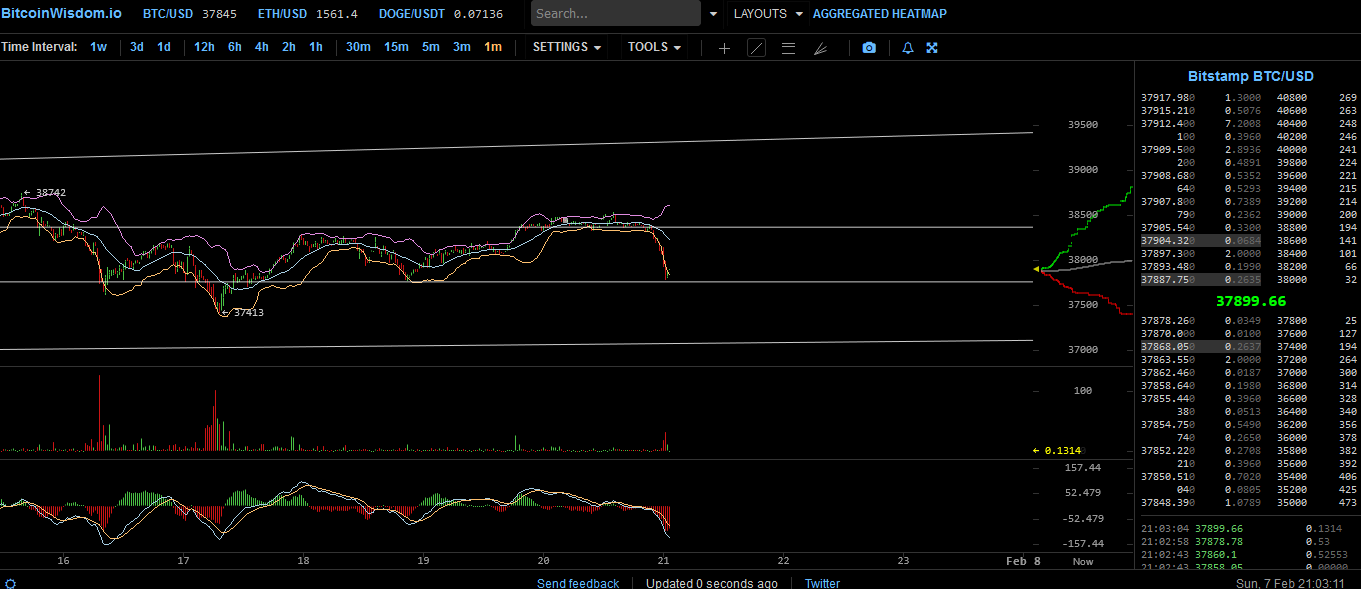The height and width of the screenshot is (589, 1361).
Task: Open the search dropdown arrow
Action: (713, 14)
